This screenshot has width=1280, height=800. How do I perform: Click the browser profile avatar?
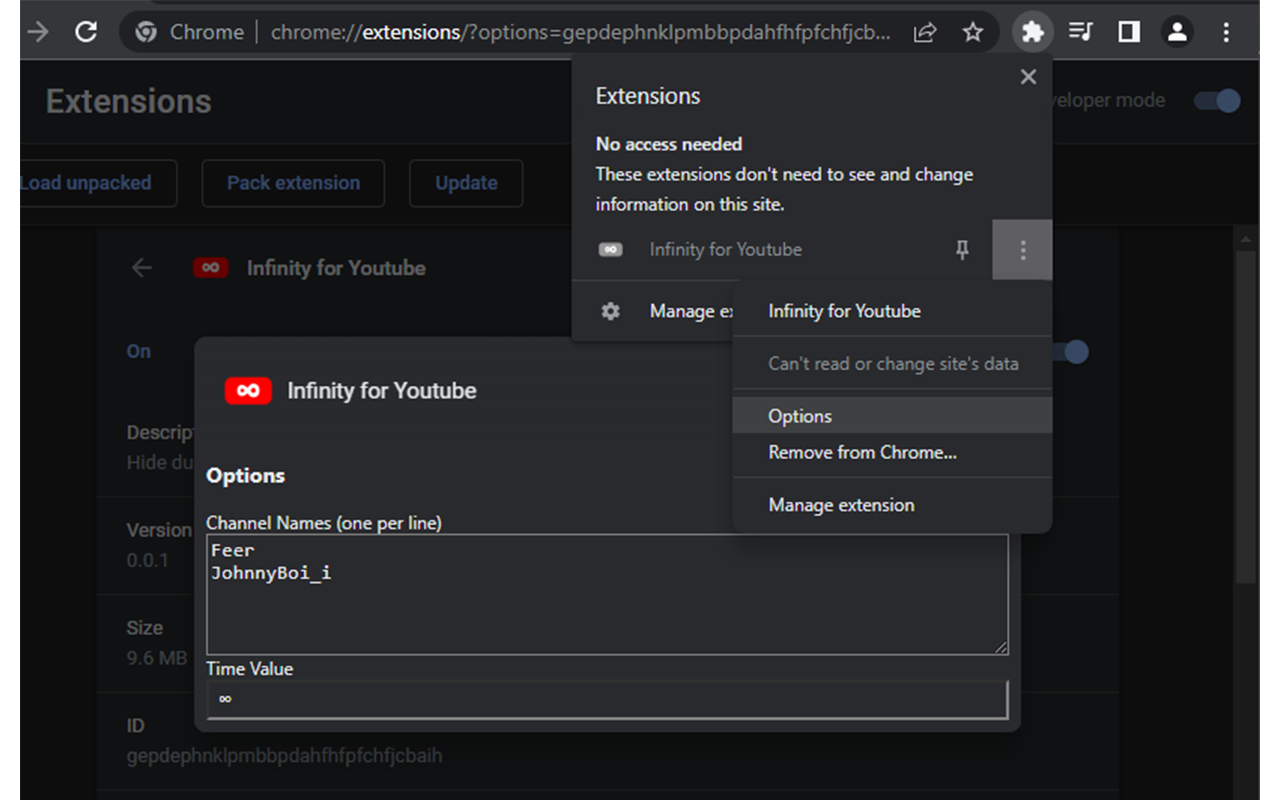click(1177, 32)
